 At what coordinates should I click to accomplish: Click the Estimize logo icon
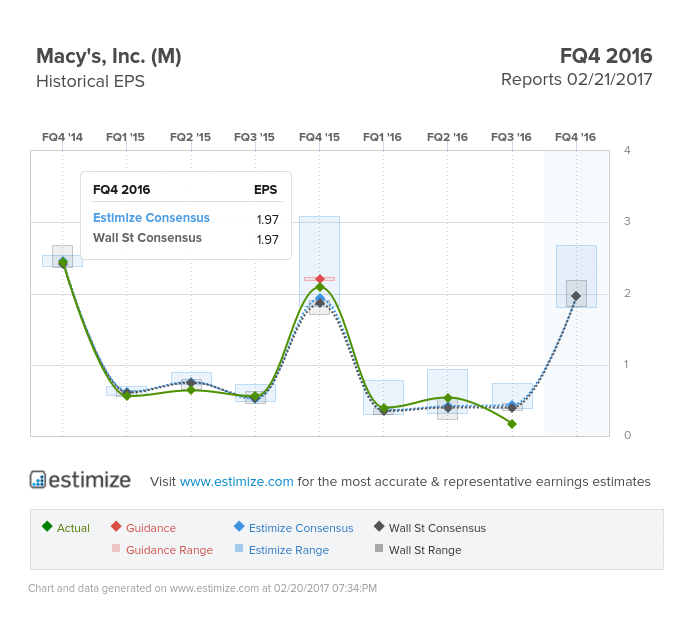click(x=38, y=479)
